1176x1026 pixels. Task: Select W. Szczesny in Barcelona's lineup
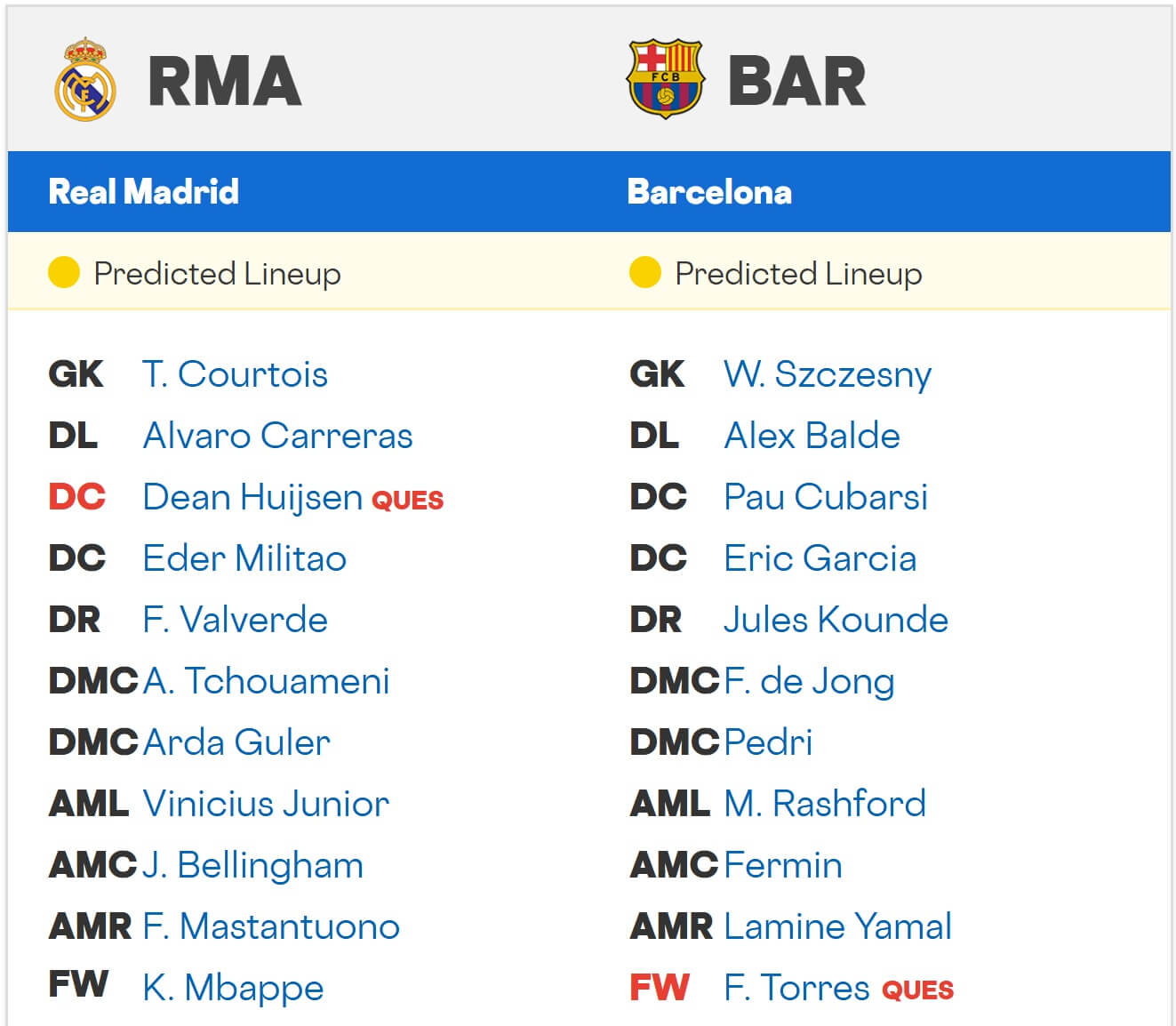point(828,374)
